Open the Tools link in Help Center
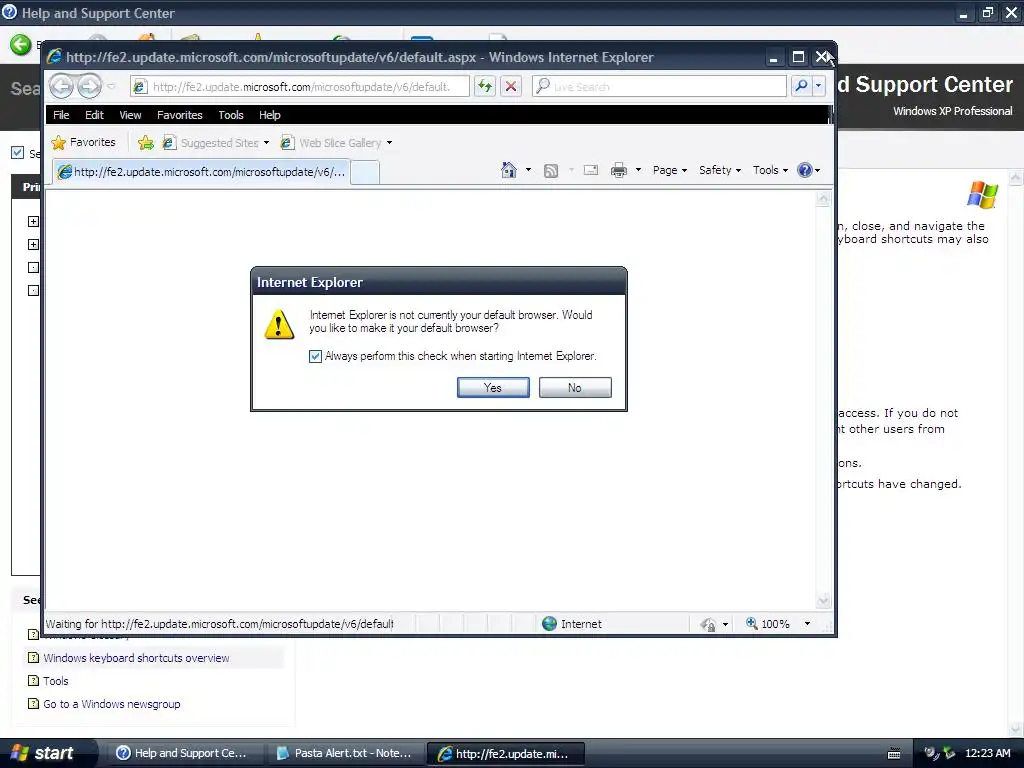Screen dimensions: 1024x768 click(x=56, y=680)
